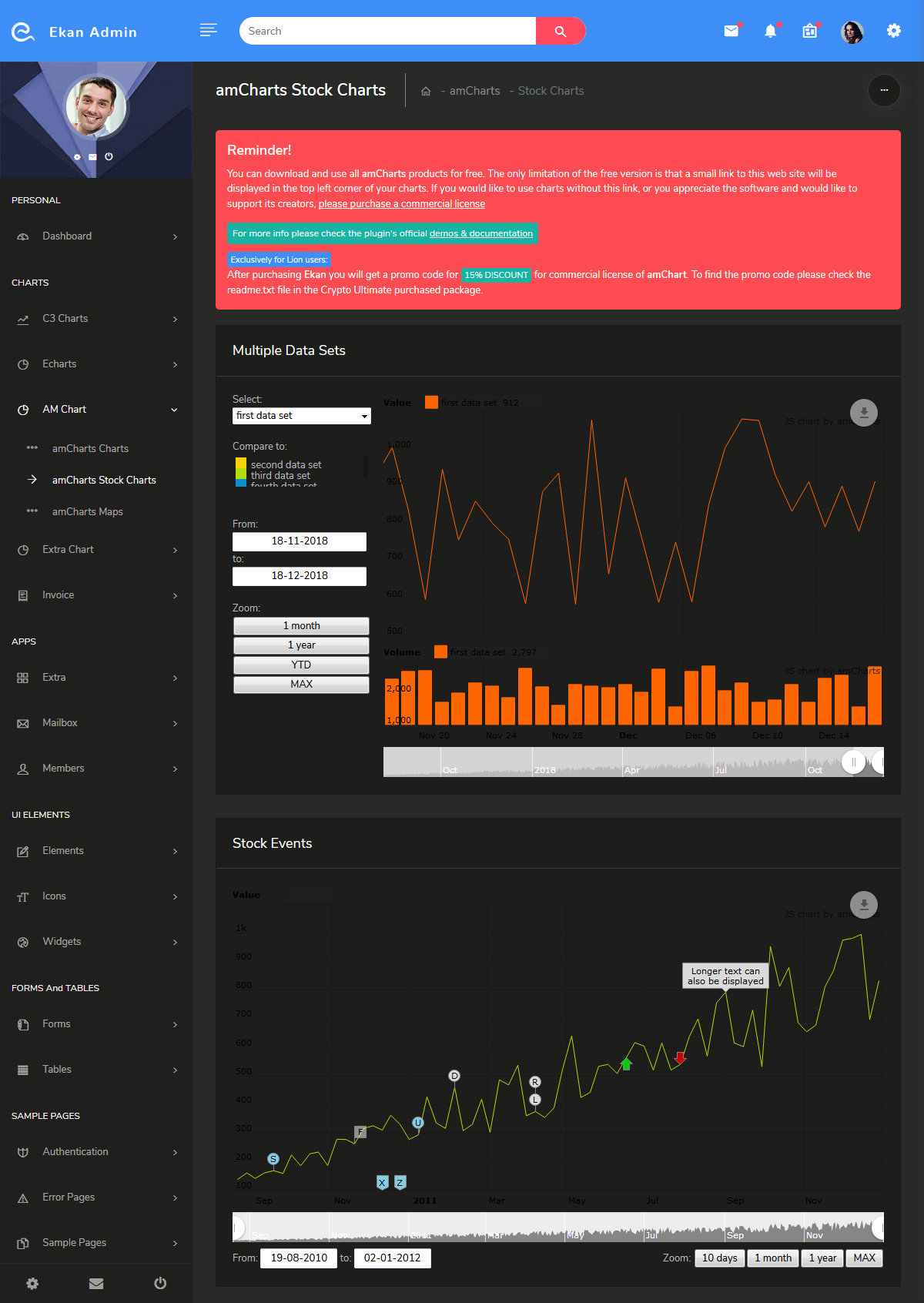The image size is (924, 1303).
Task: Open amCharts Maps submenu item
Action: point(87,511)
